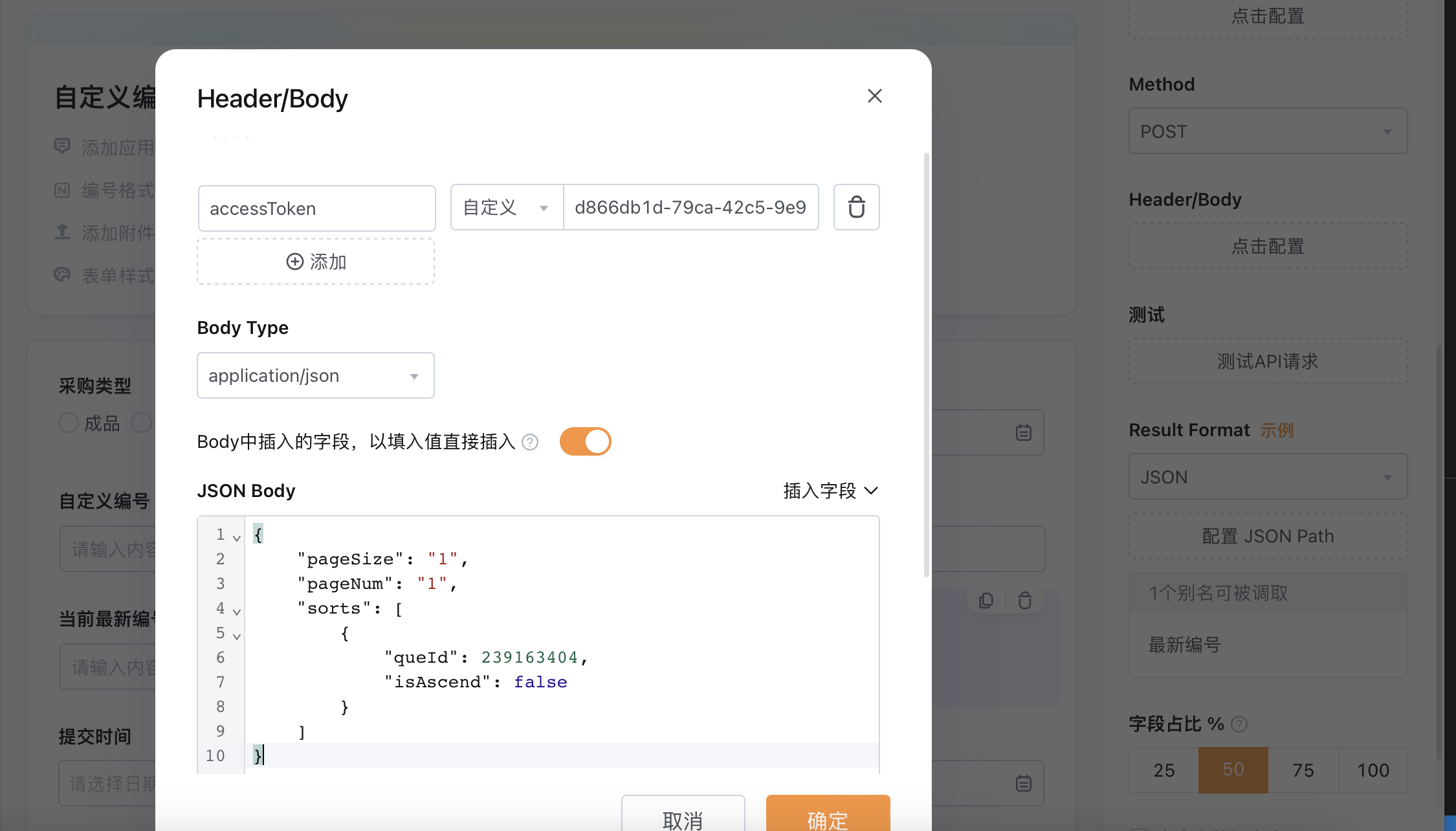Viewport: 1456px width, 831px height.
Task: Select 50 field width percent
Action: click(x=1233, y=770)
